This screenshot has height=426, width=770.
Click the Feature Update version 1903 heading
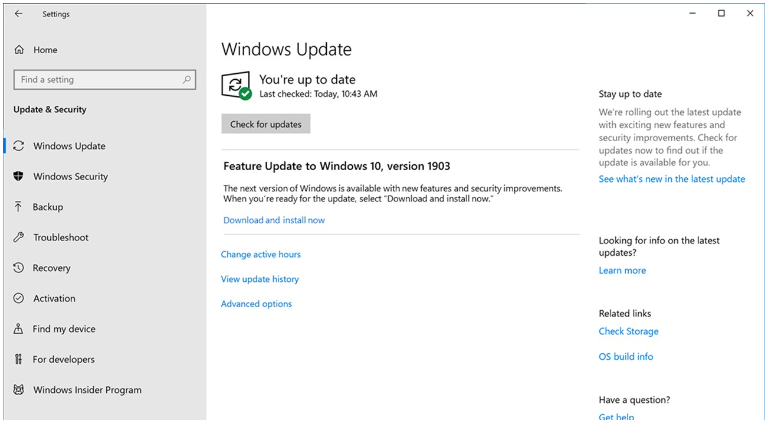click(336, 166)
